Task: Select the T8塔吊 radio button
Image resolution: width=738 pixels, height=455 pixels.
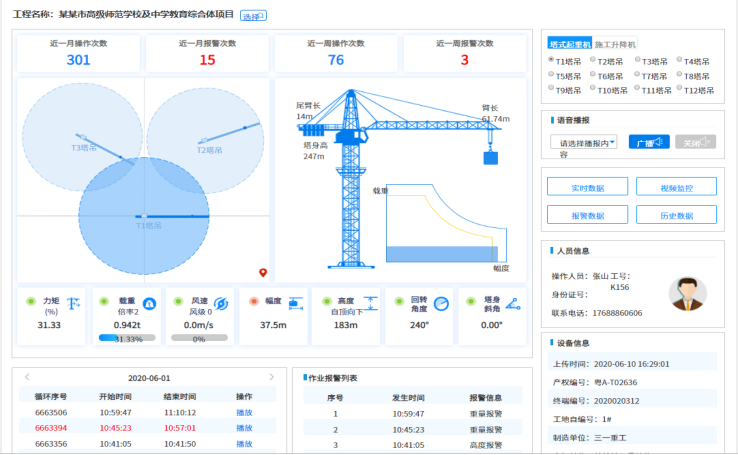Action: [679, 74]
